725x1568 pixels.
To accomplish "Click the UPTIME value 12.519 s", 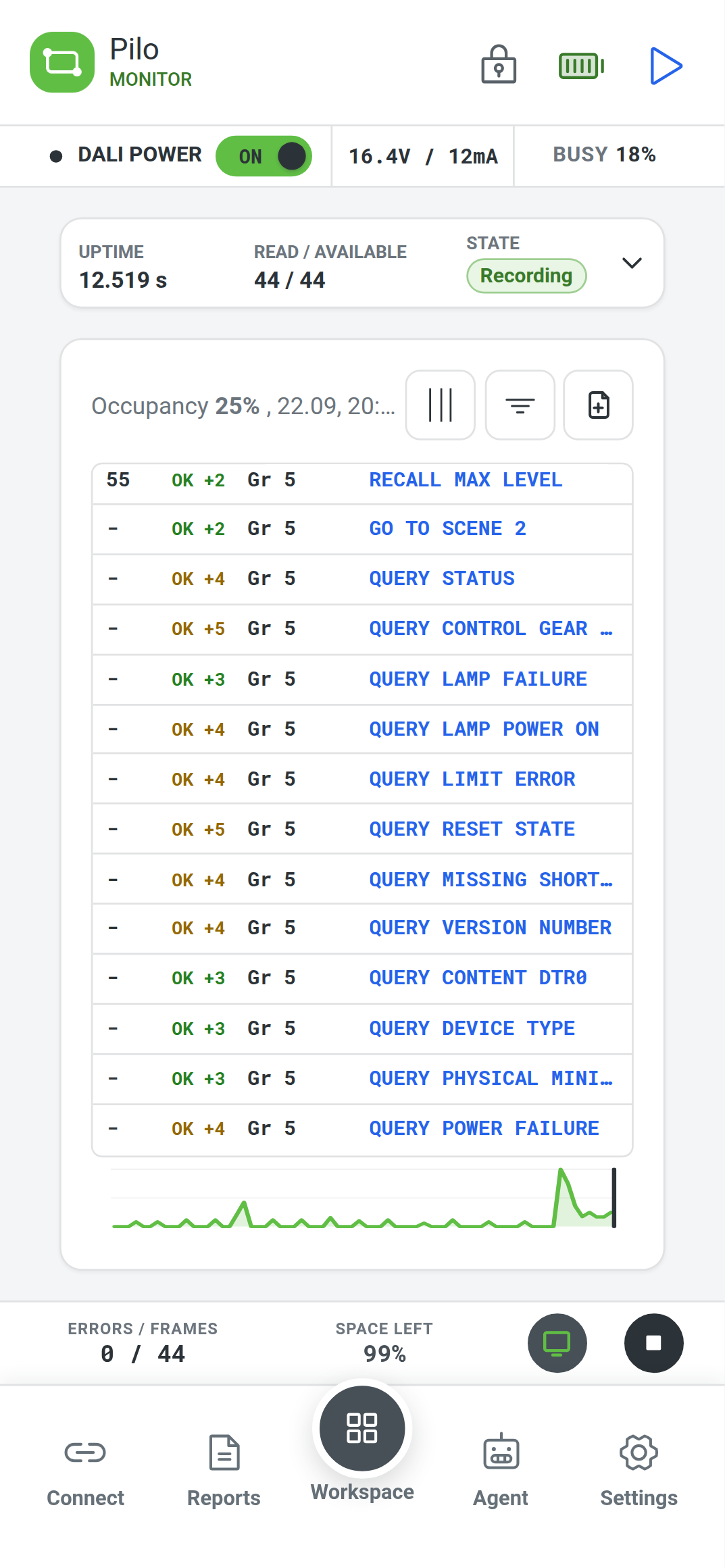I will [x=123, y=280].
